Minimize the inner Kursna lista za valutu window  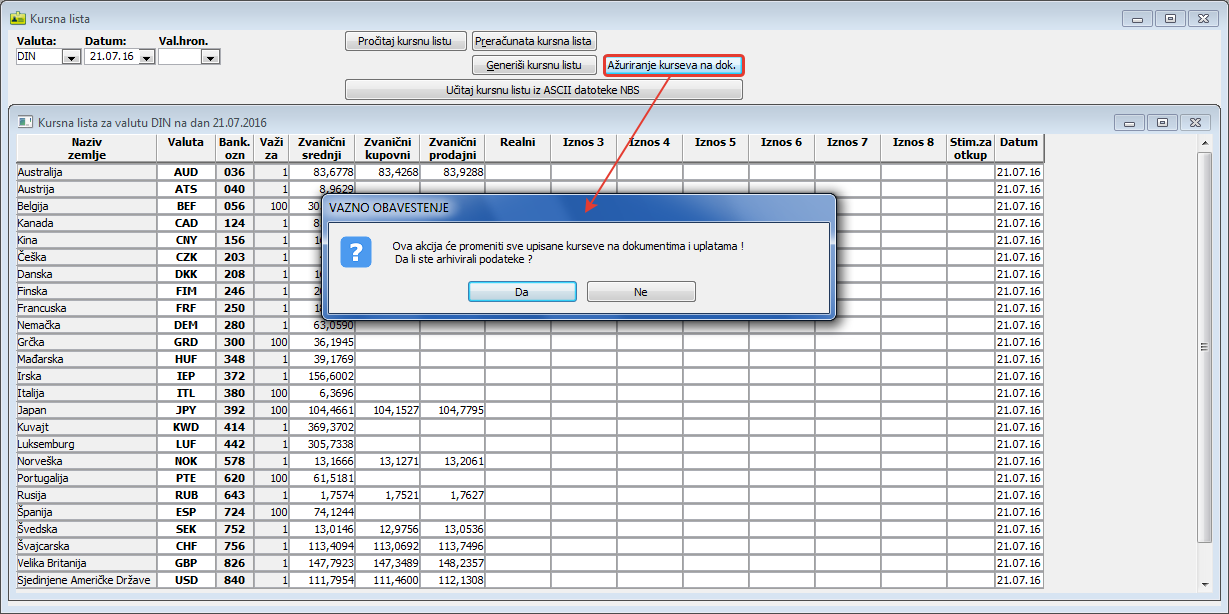(1129, 123)
